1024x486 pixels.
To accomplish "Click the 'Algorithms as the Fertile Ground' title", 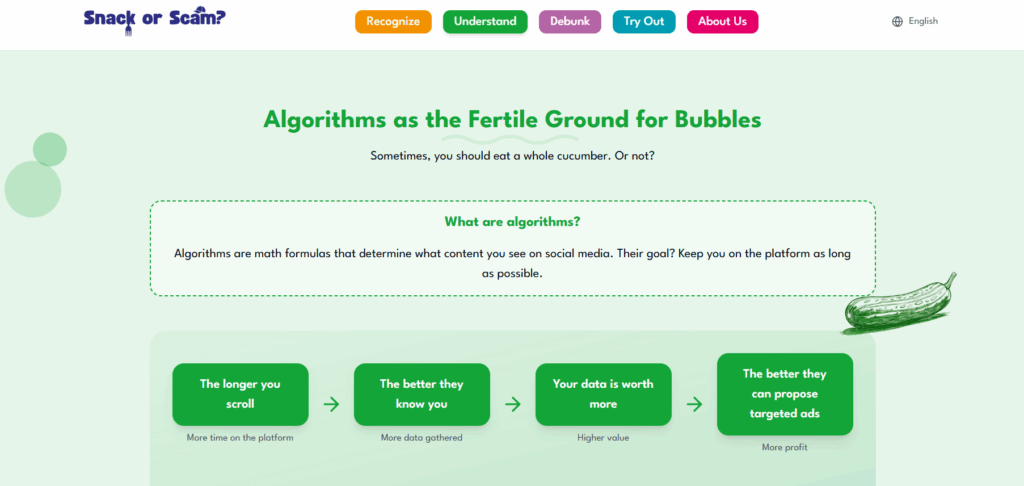I will pyautogui.click(x=512, y=120).
